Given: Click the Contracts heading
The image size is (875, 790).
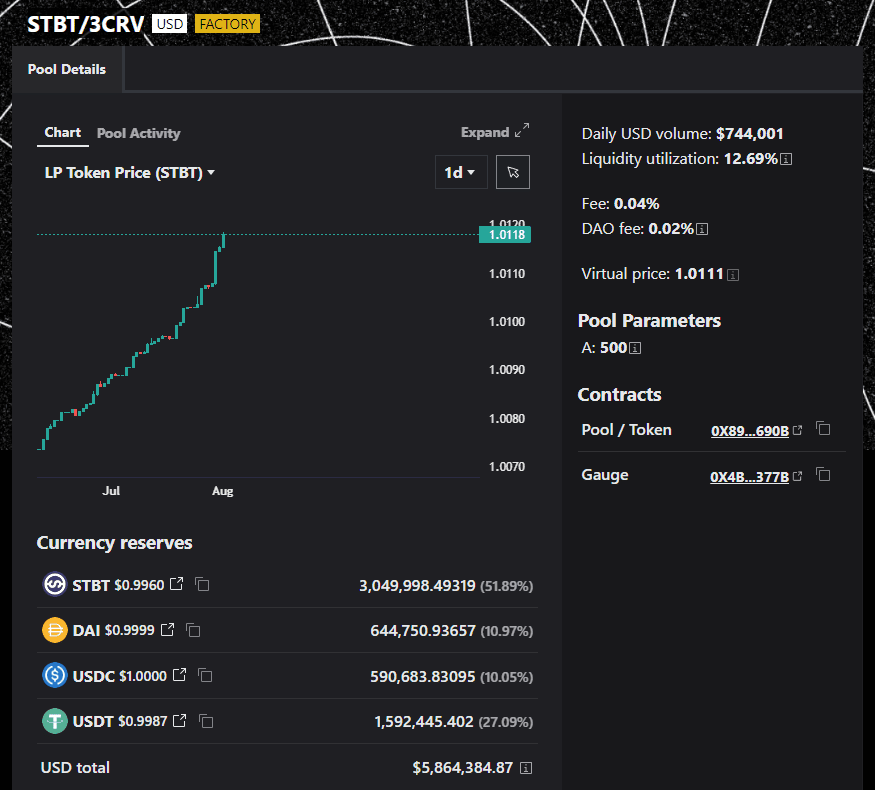Looking at the screenshot, I should [x=619, y=395].
